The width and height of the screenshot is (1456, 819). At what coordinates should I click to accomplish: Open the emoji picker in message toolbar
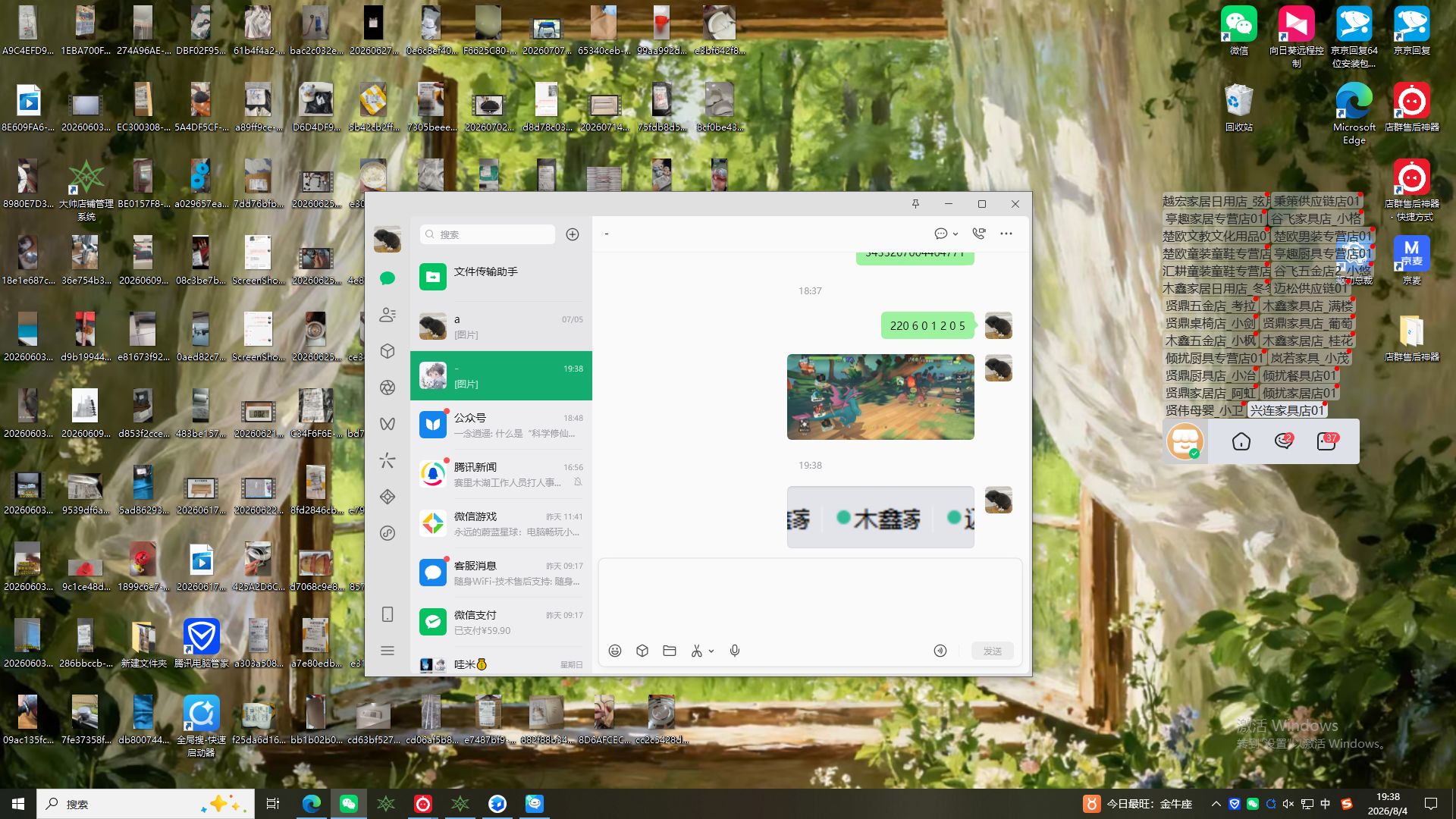click(x=615, y=651)
